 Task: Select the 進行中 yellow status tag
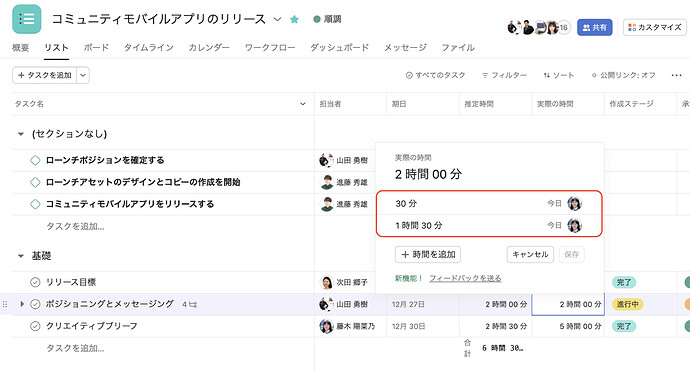click(627, 304)
